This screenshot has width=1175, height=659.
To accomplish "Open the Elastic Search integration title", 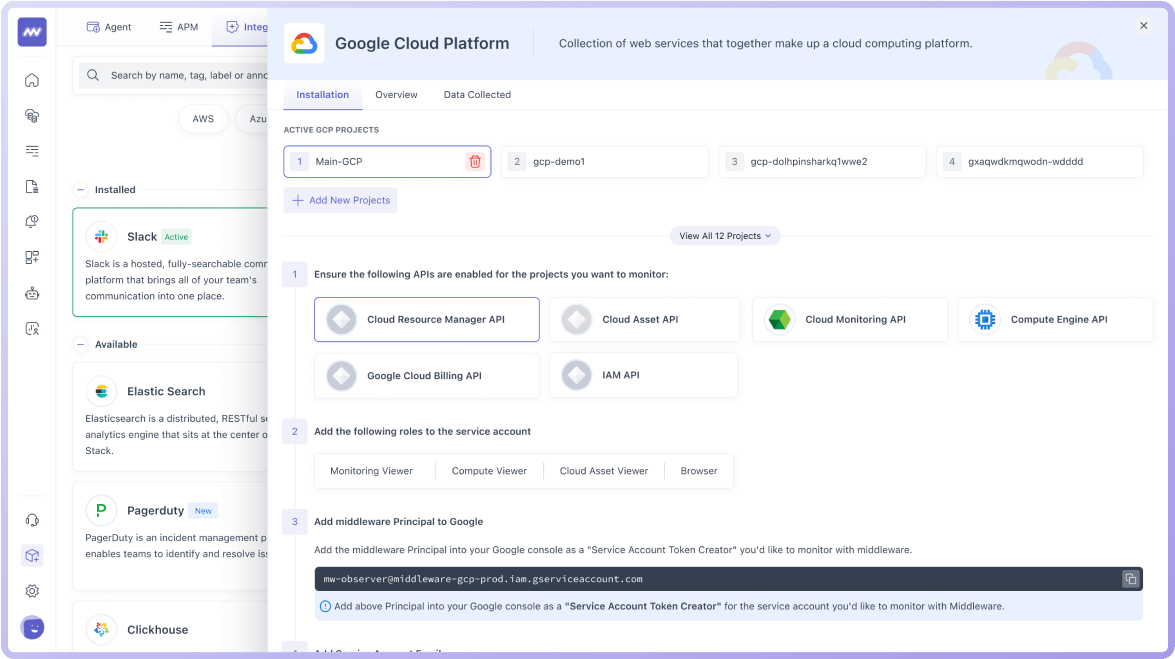I will 166,391.
